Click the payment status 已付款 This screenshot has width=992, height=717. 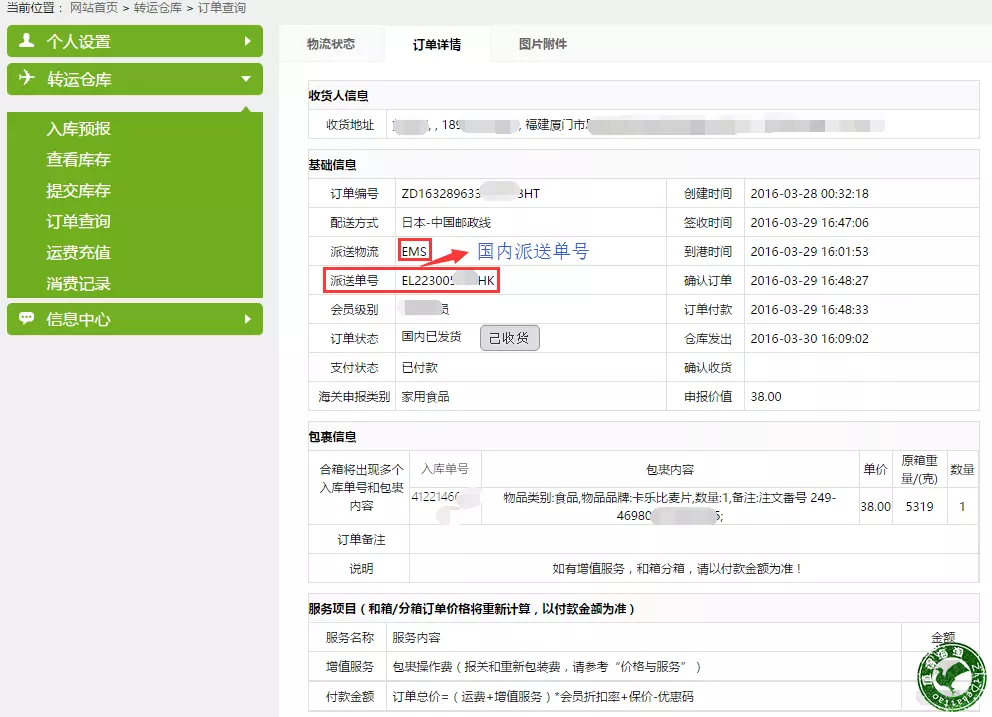coord(419,367)
